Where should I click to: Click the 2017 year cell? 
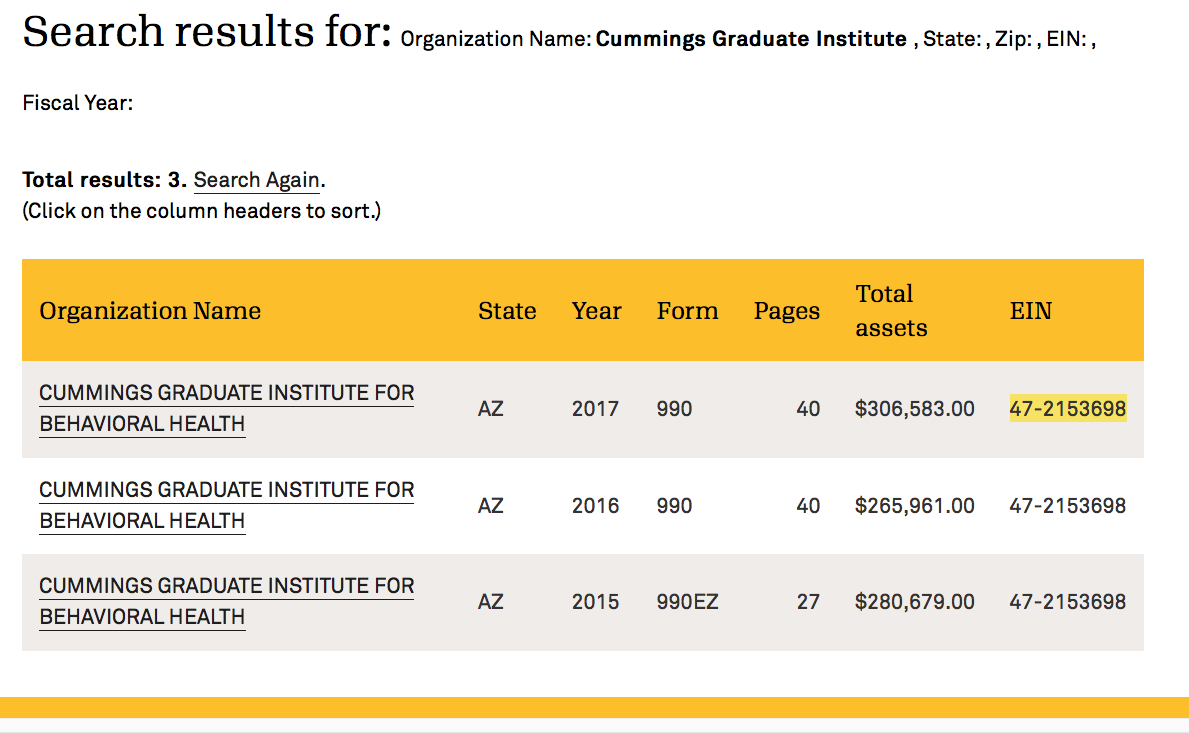[x=595, y=409]
